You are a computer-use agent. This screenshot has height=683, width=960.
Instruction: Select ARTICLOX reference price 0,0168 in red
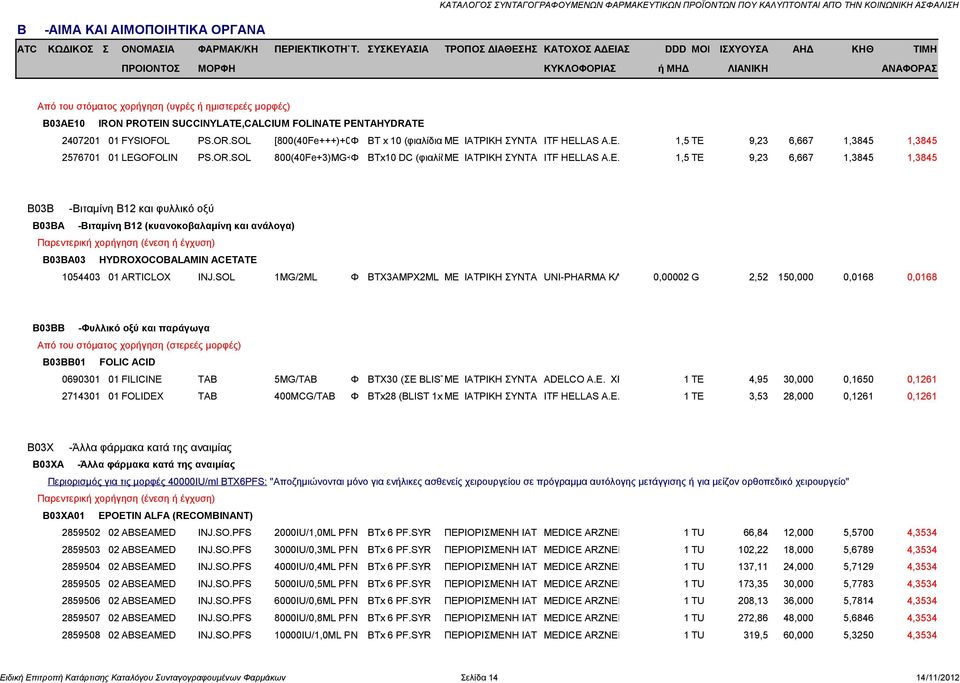tap(921, 277)
